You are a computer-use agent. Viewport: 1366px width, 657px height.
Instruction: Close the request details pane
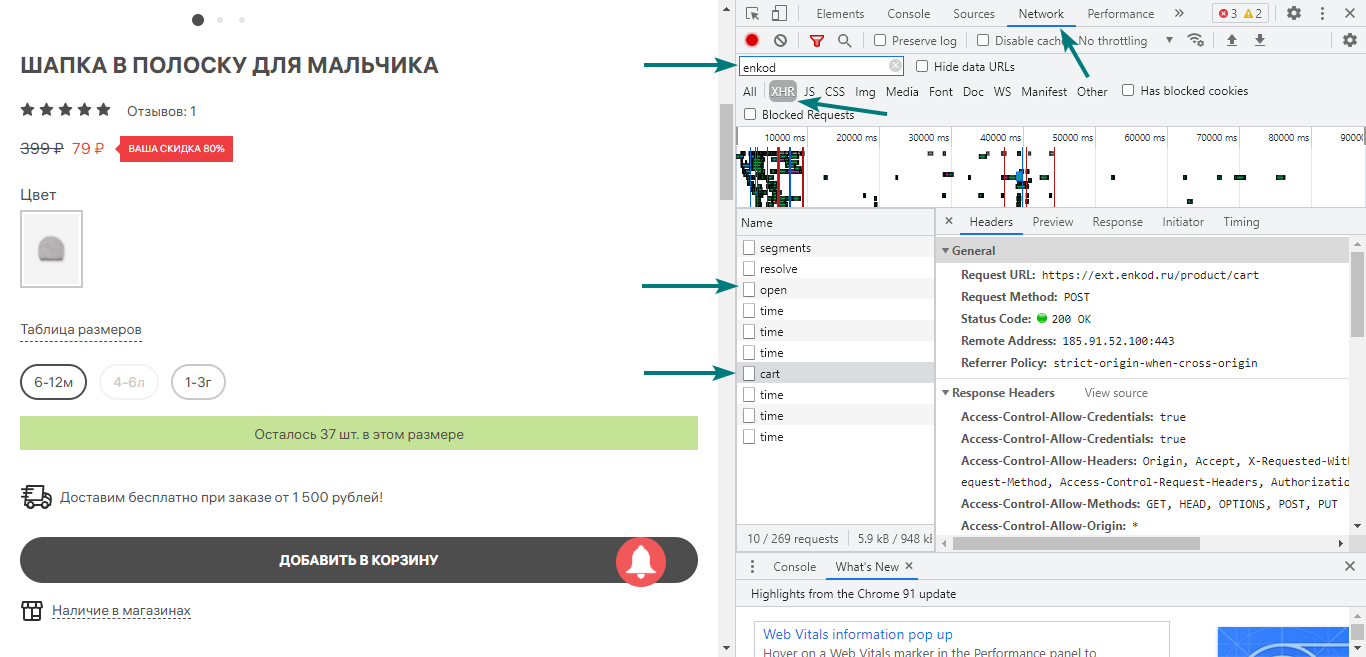click(x=949, y=222)
